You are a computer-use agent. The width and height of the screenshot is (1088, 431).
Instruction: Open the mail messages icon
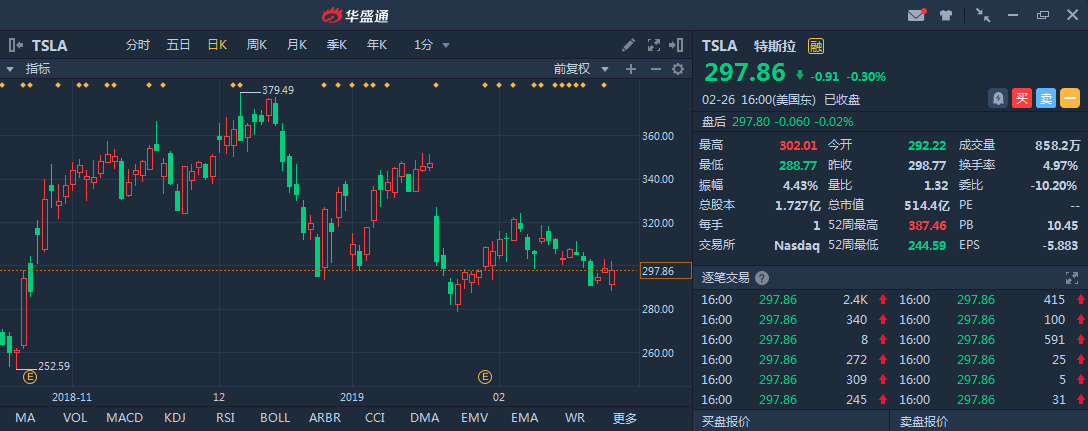click(x=916, y=15)
